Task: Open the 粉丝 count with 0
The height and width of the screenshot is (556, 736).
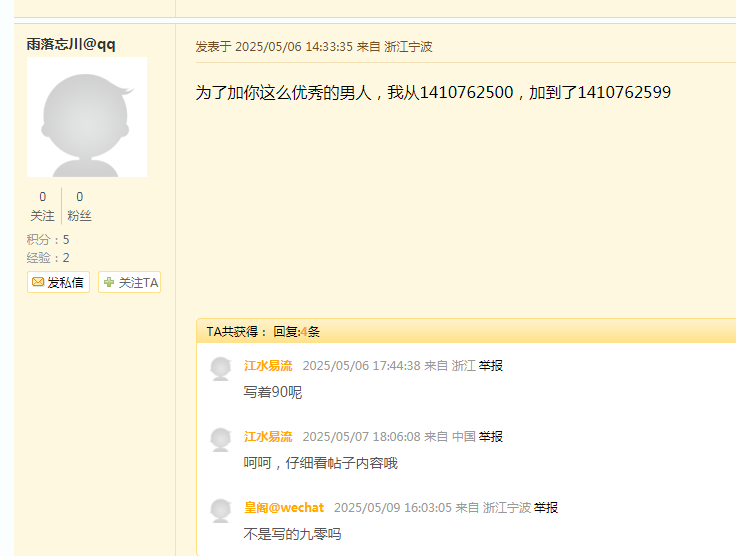Action: click(x=79, y=206)
